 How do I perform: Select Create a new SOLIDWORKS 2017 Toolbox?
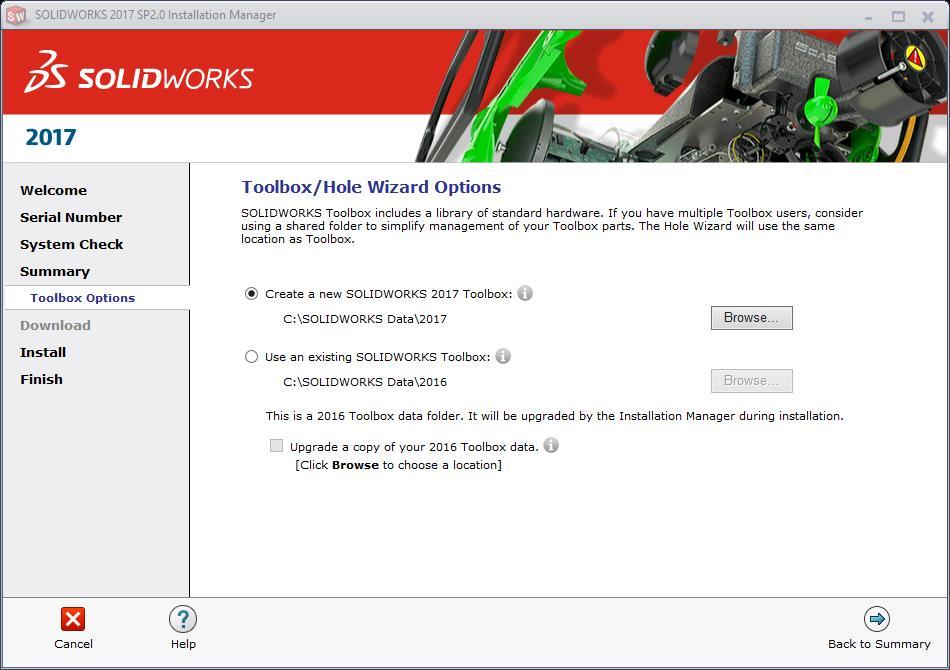click(251, 294)
